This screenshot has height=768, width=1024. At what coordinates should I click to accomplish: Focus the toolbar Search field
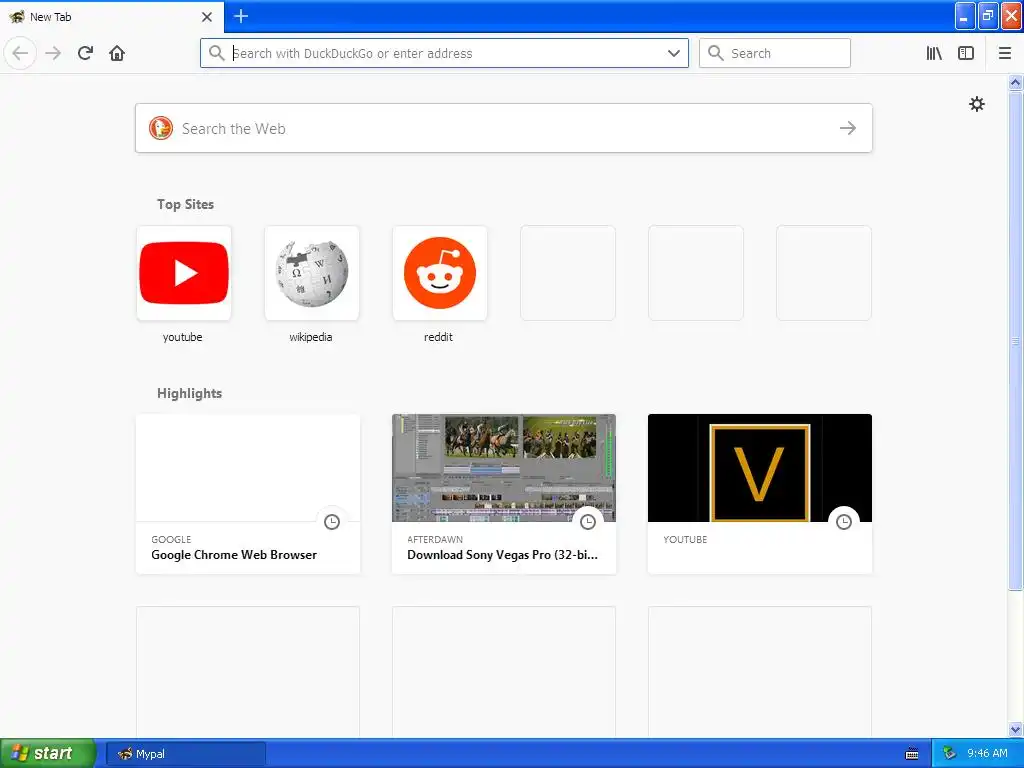[x=775, y=53]
